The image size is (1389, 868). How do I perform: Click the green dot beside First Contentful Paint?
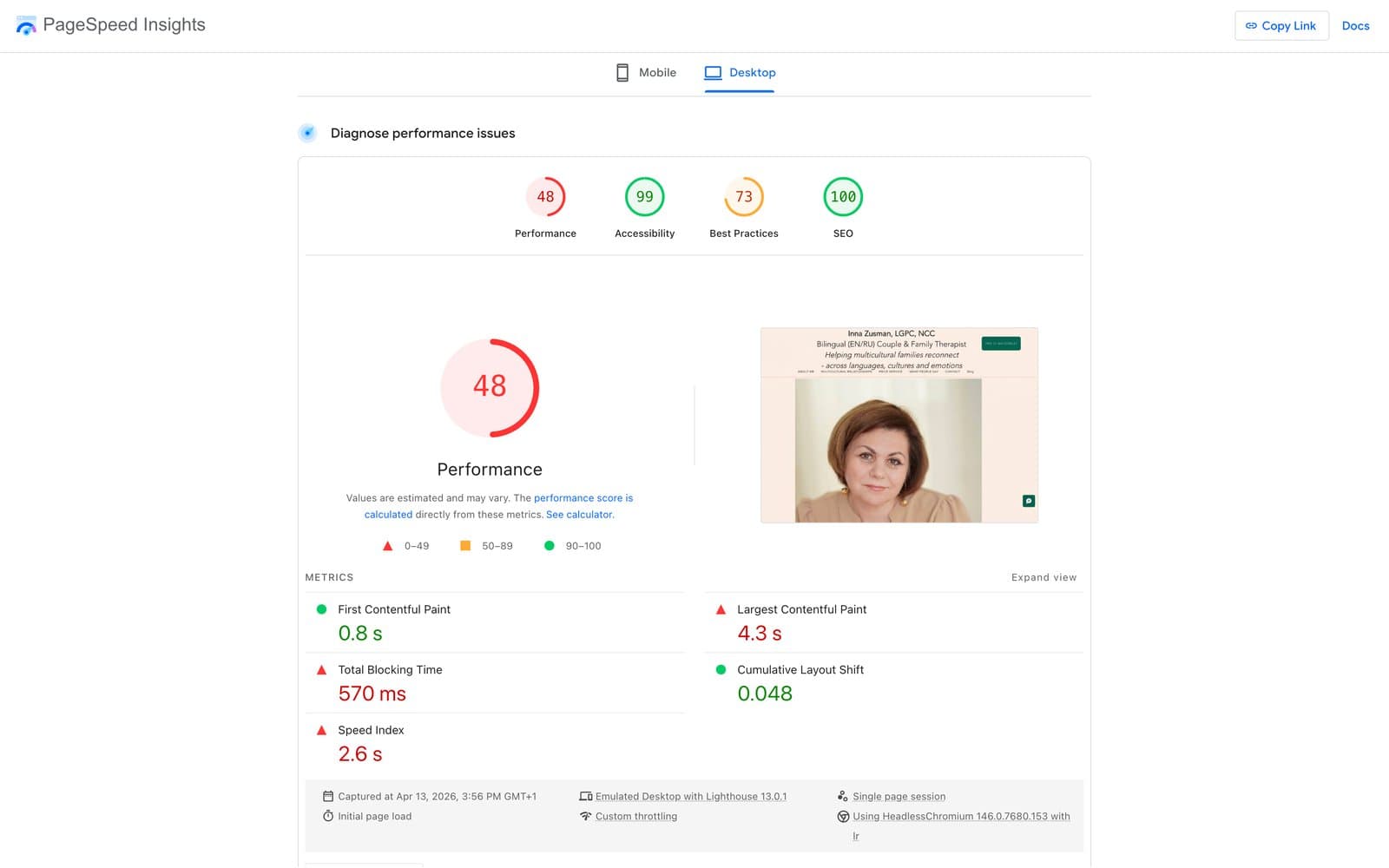321,609
